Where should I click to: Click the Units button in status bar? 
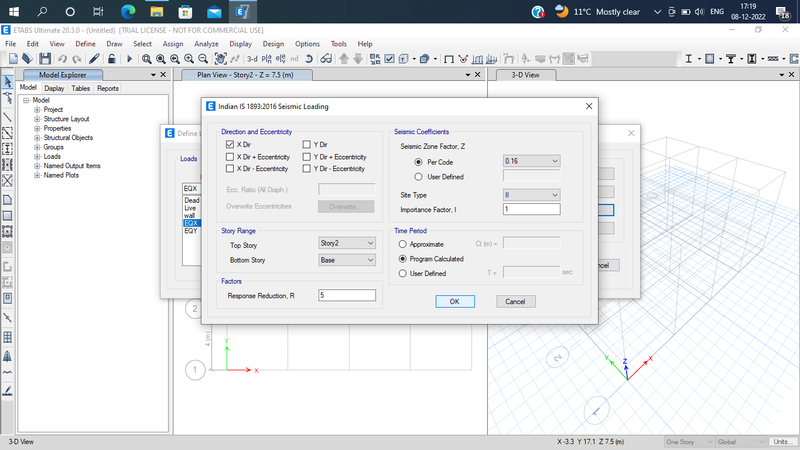(x=783, y=442)
